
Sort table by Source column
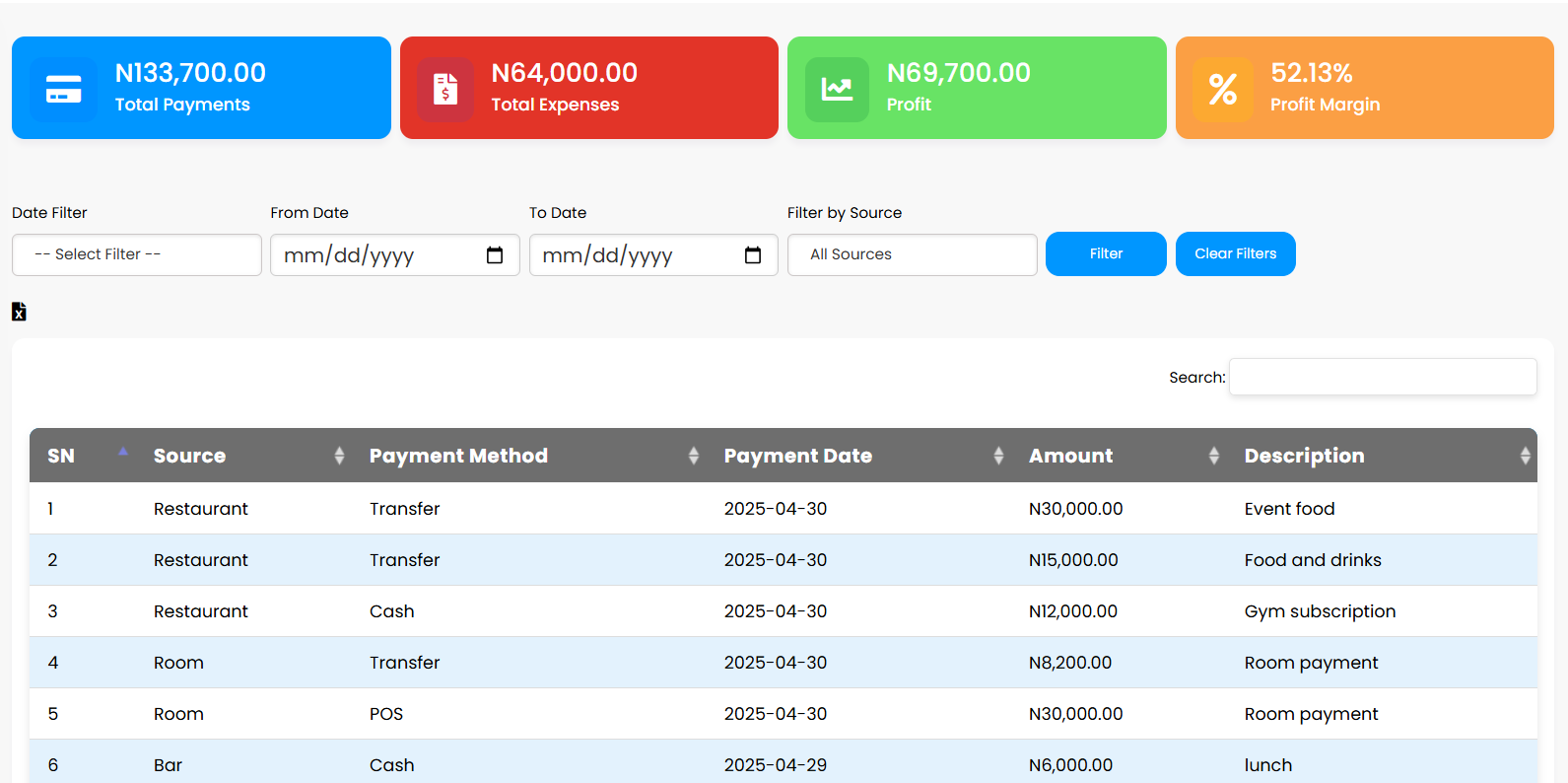coord(243,456)
